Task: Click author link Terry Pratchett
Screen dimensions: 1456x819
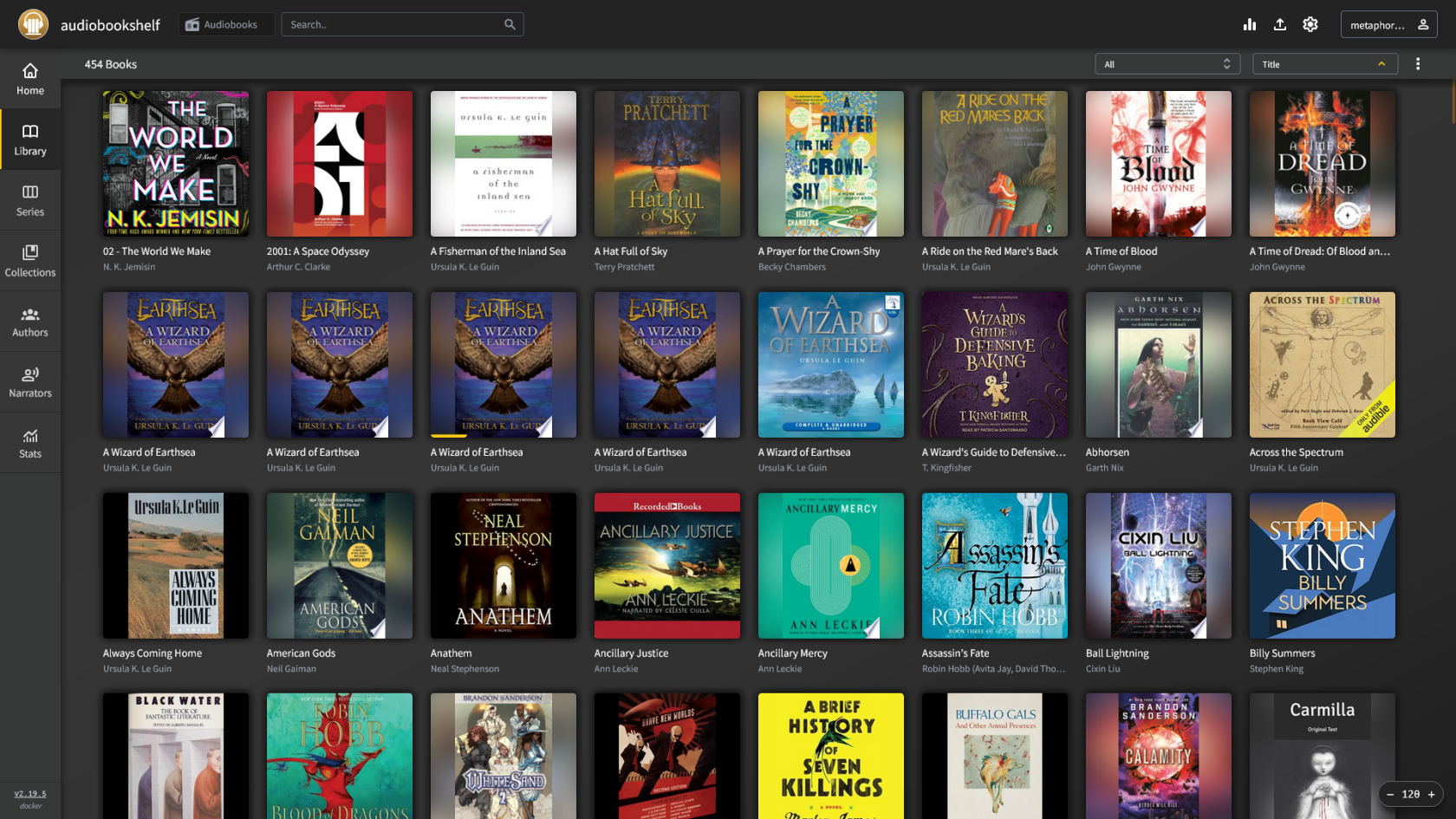Action: pyautogui.click(x=624, y=267)
